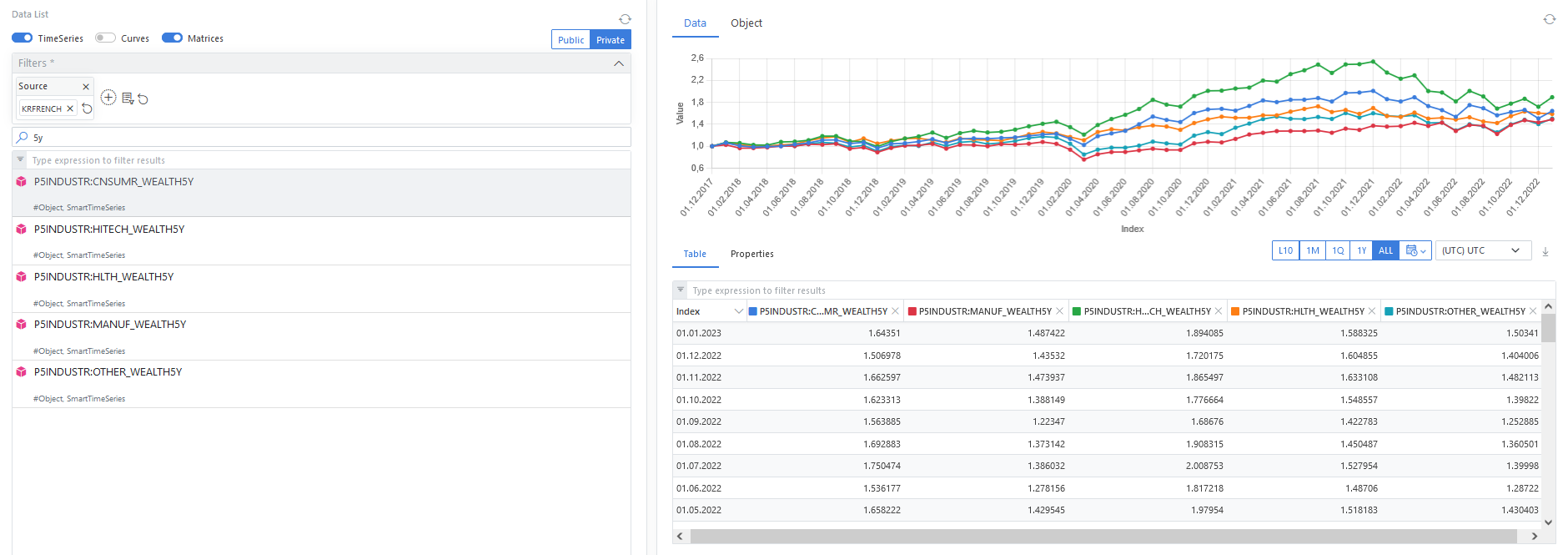
Task: Reset the Source filter value
Action: point(87,108)
